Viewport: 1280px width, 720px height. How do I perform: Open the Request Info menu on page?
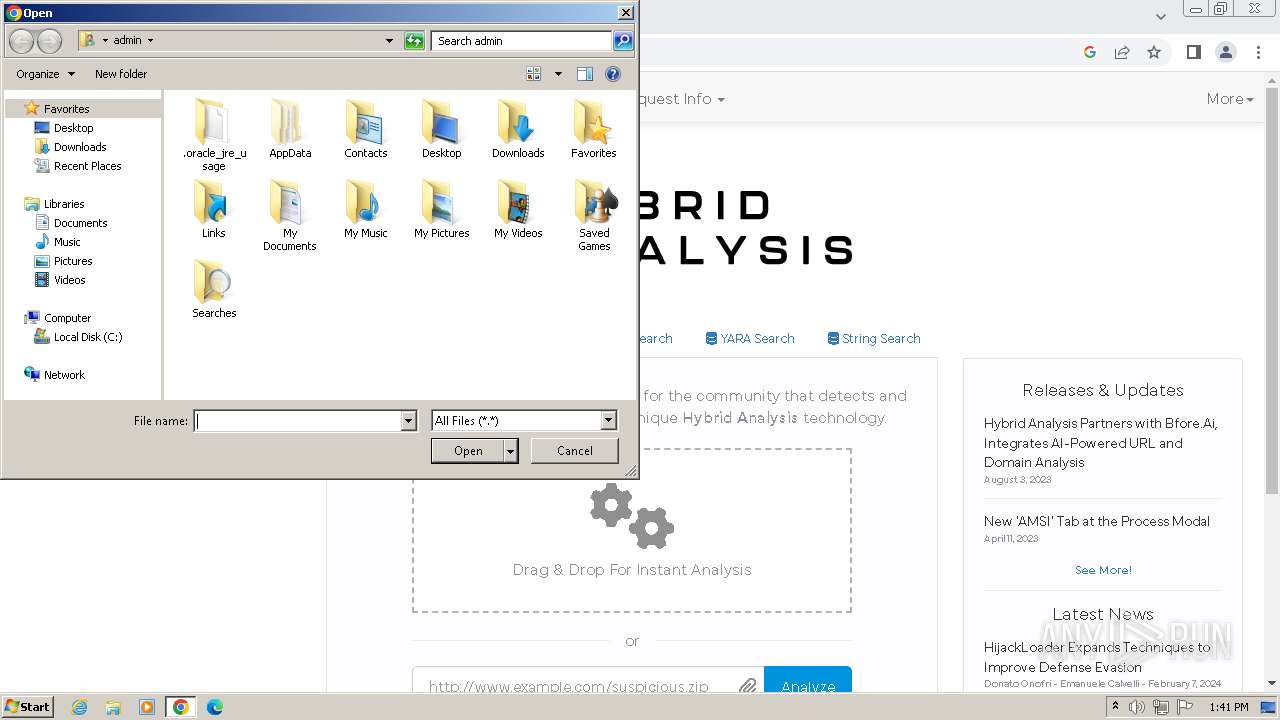click(x=681, y=99)
